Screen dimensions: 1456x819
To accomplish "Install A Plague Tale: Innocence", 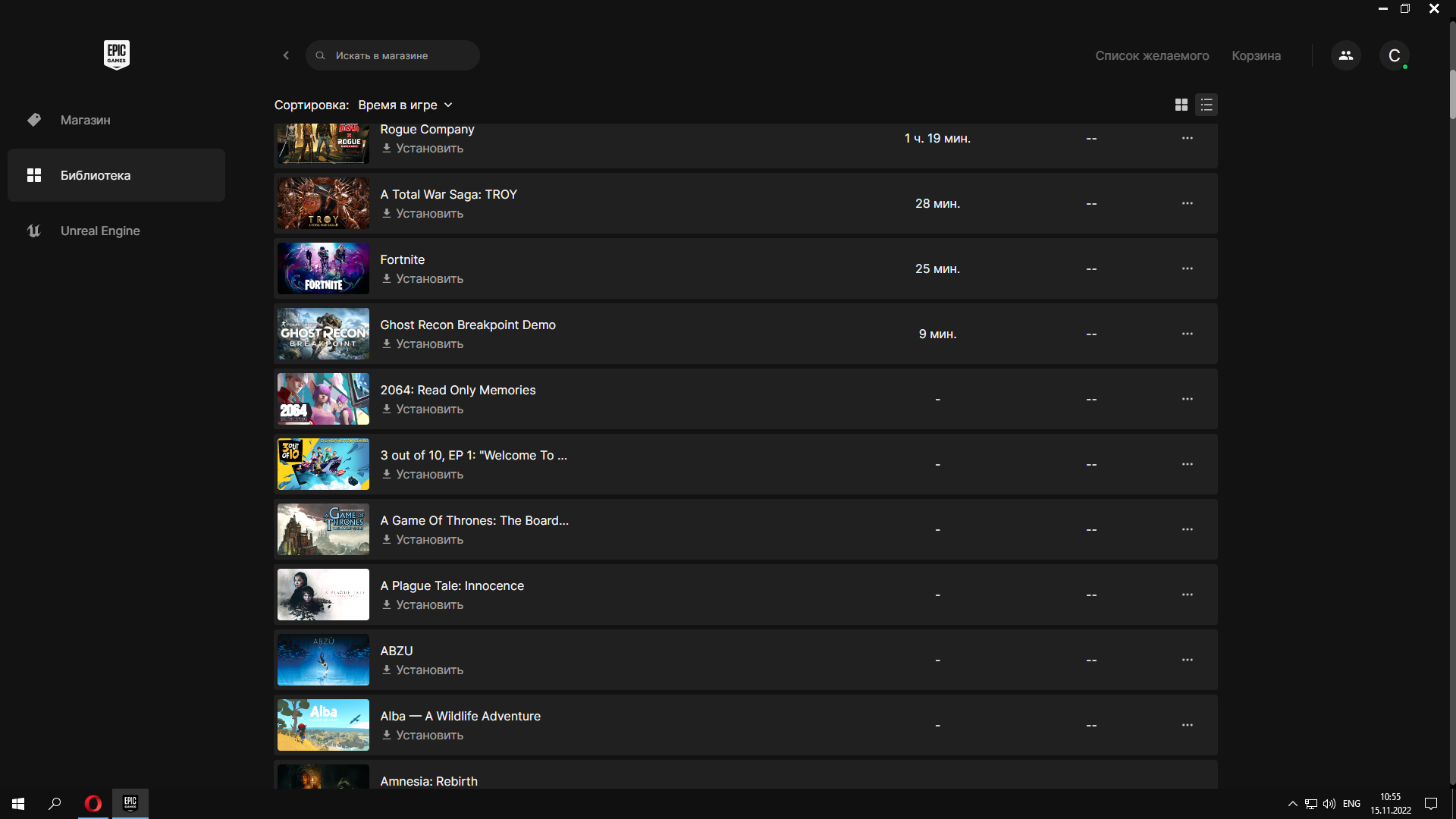I will pyautogui.click(x=422, y=605).
